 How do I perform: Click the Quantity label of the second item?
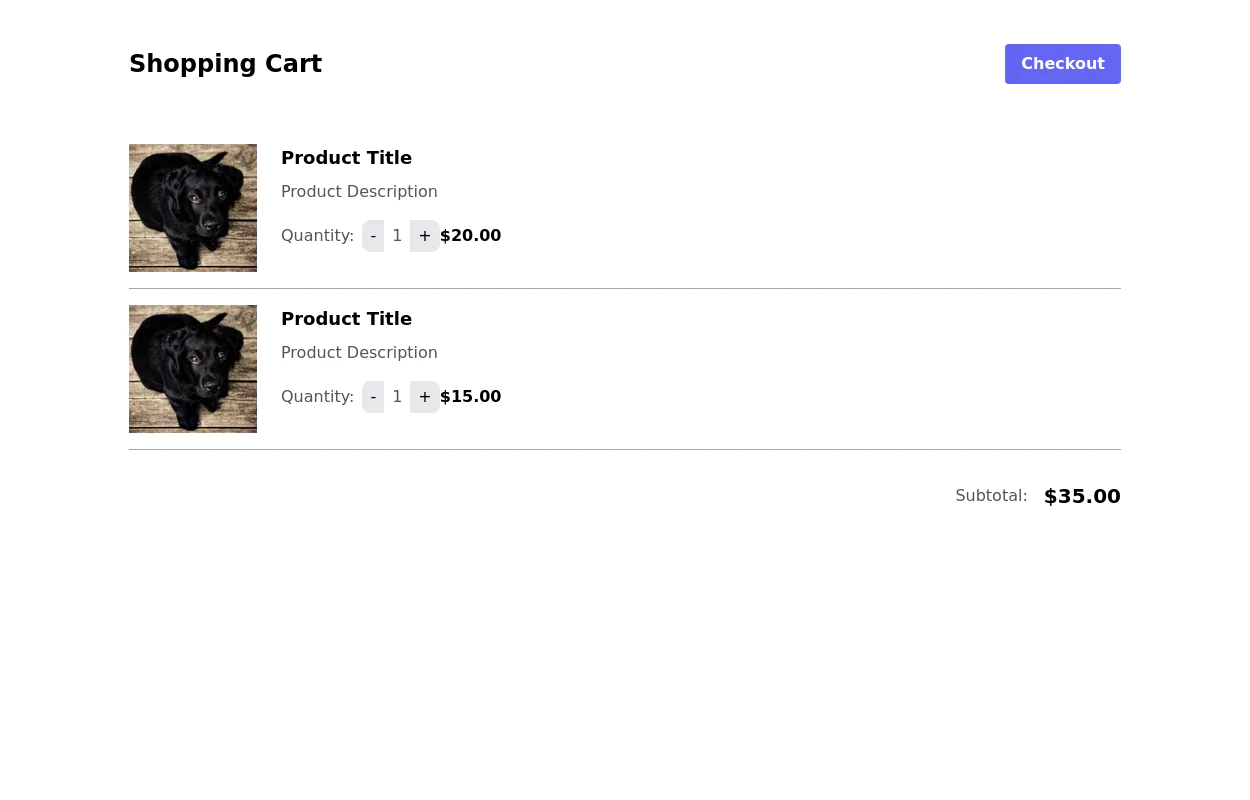[317, 397]
